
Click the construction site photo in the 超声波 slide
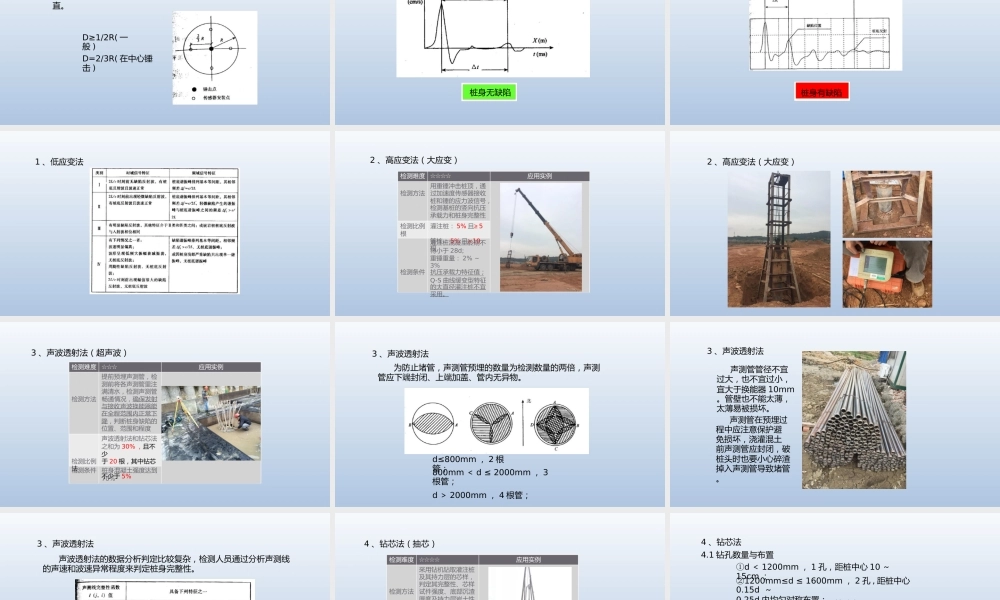pyautogui.click(x=211, y=423)
